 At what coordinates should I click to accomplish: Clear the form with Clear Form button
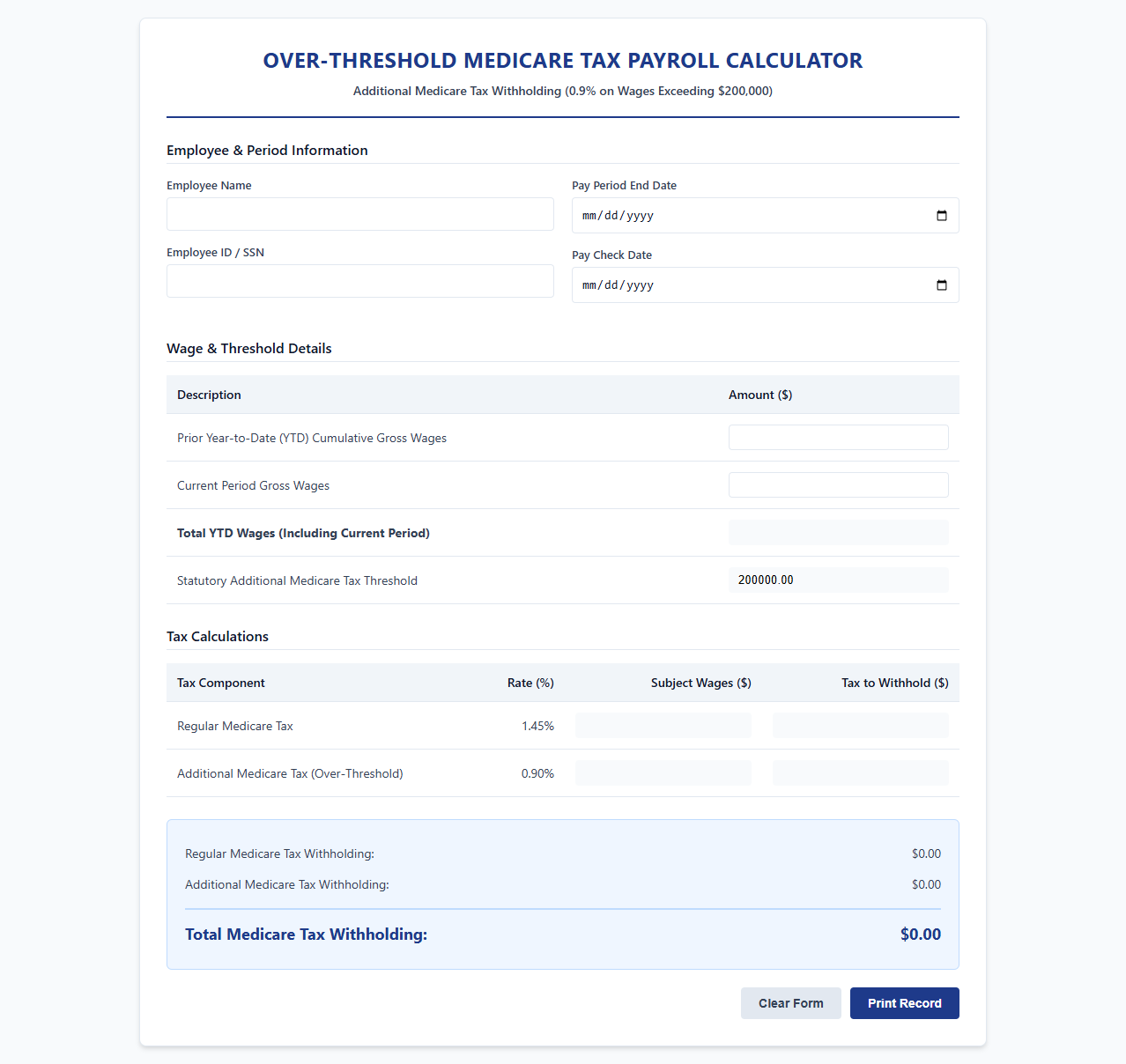point(791,1003)
